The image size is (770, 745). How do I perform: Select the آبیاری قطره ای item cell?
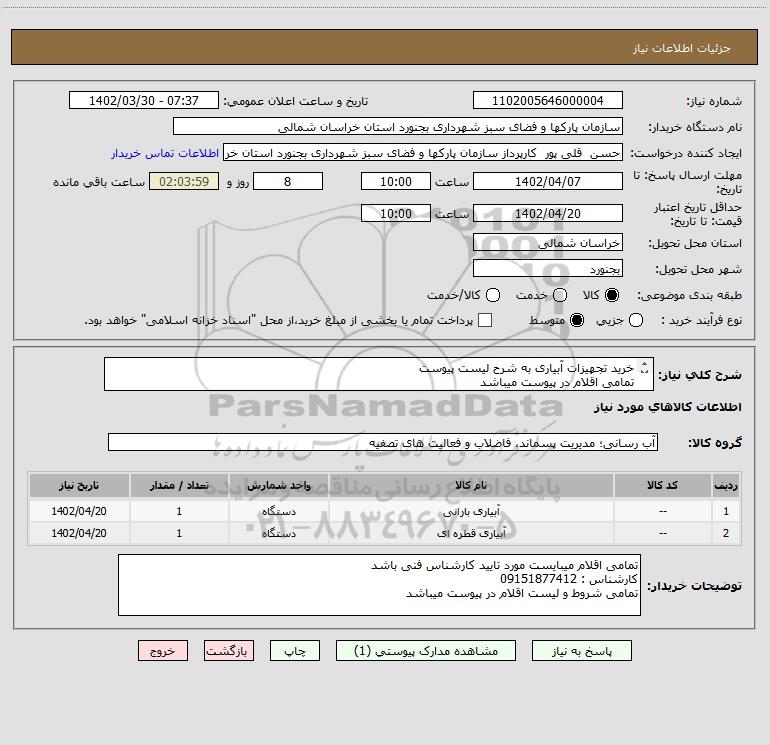pyautogui.click(x=471, y=533)
